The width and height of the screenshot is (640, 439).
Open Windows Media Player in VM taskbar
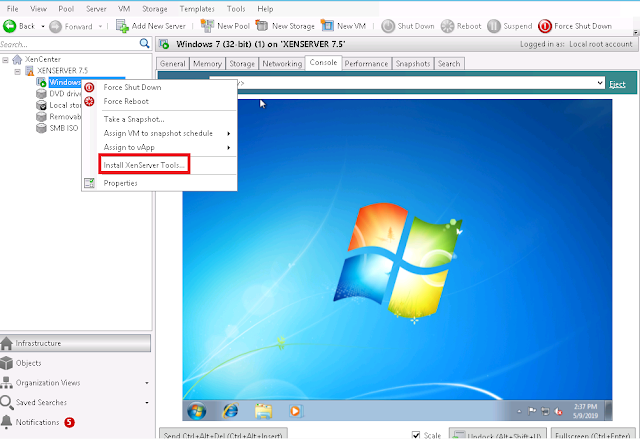tap(295, 410)
